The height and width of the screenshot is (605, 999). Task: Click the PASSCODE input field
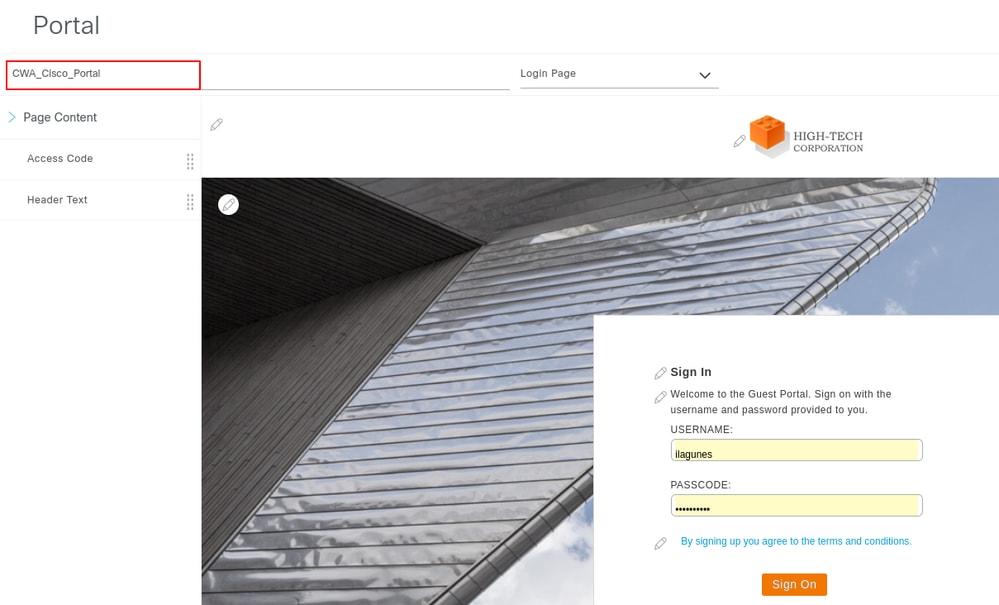tap(796, 506)
